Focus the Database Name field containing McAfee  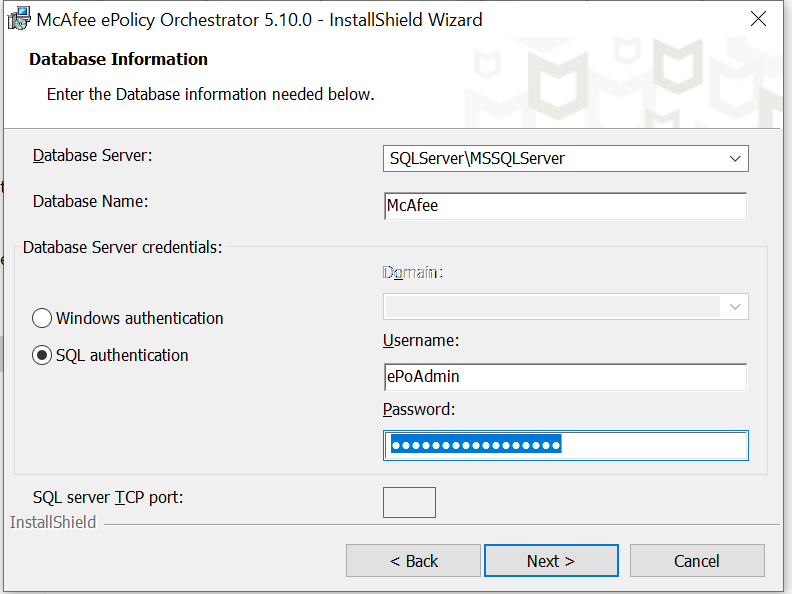click(x=565, y=206)
